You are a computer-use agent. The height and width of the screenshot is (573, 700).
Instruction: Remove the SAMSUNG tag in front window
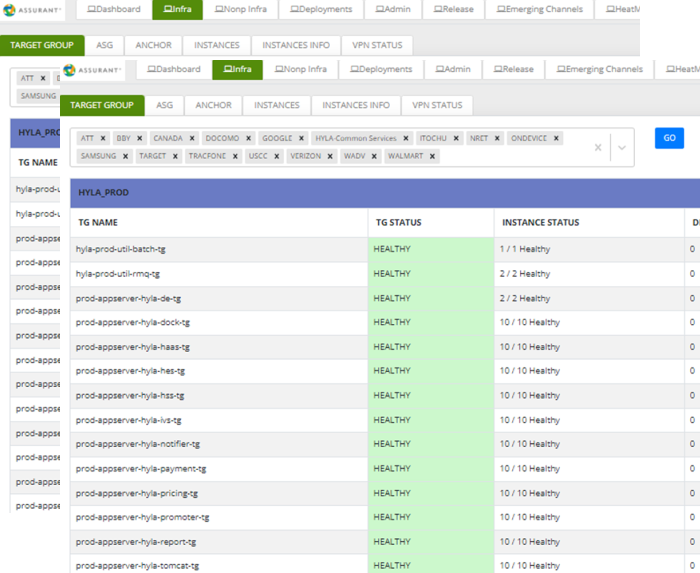pos(125,156)
